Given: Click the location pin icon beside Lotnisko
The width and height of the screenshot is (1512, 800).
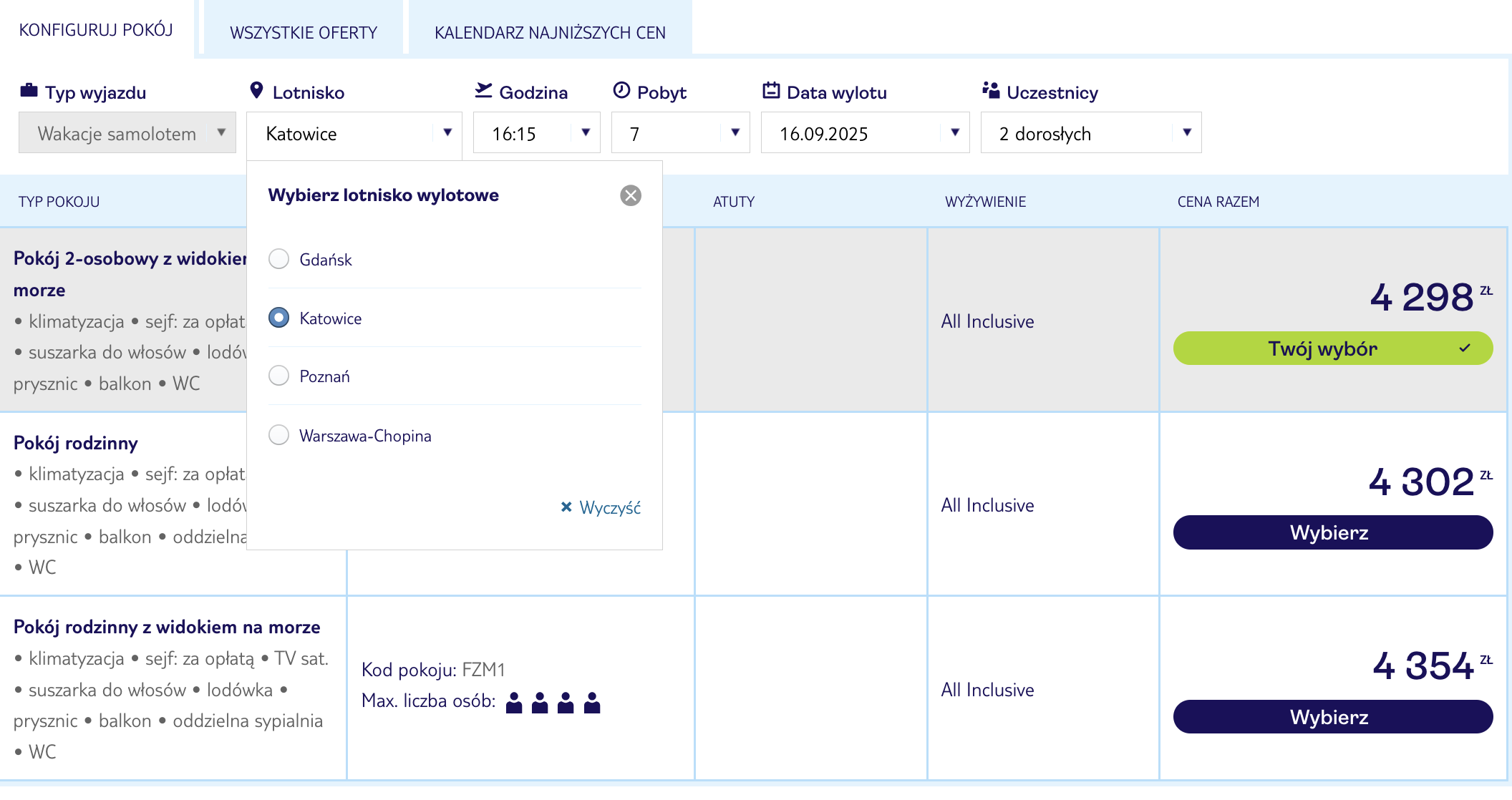Looking at the screenshot, I should (x=256, y=90).
